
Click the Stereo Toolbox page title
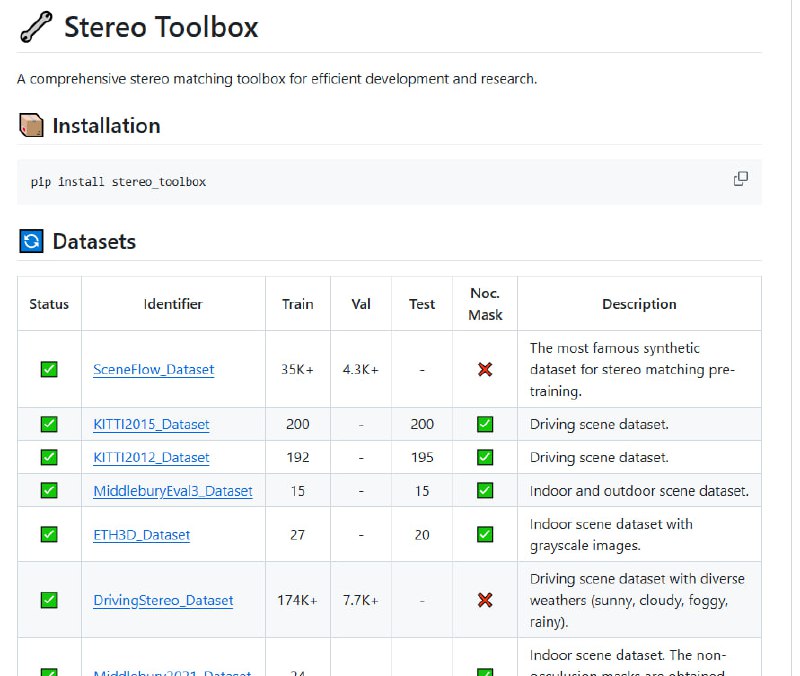(x=160, y=27)
